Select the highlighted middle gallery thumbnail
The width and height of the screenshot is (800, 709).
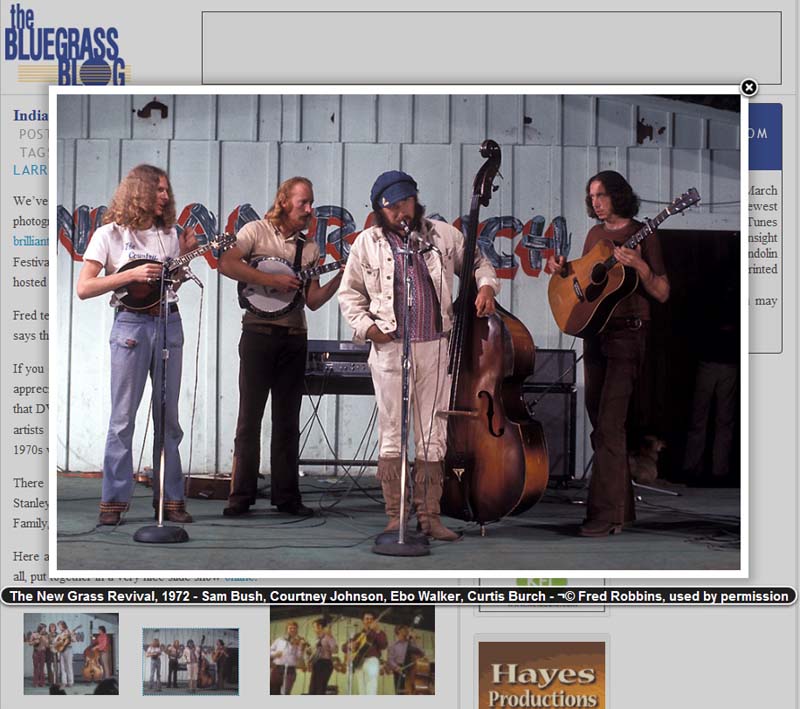tap(190, 660)
